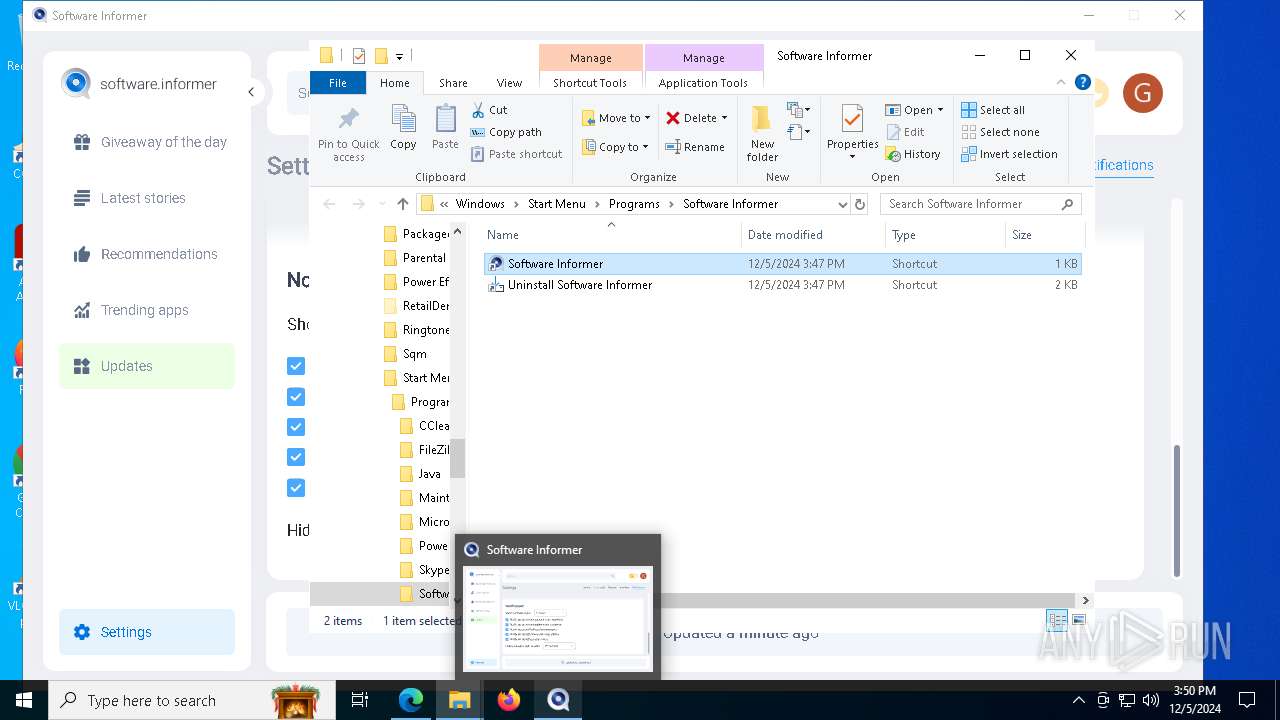Go up one folder level arrow

tap(403, 204)
